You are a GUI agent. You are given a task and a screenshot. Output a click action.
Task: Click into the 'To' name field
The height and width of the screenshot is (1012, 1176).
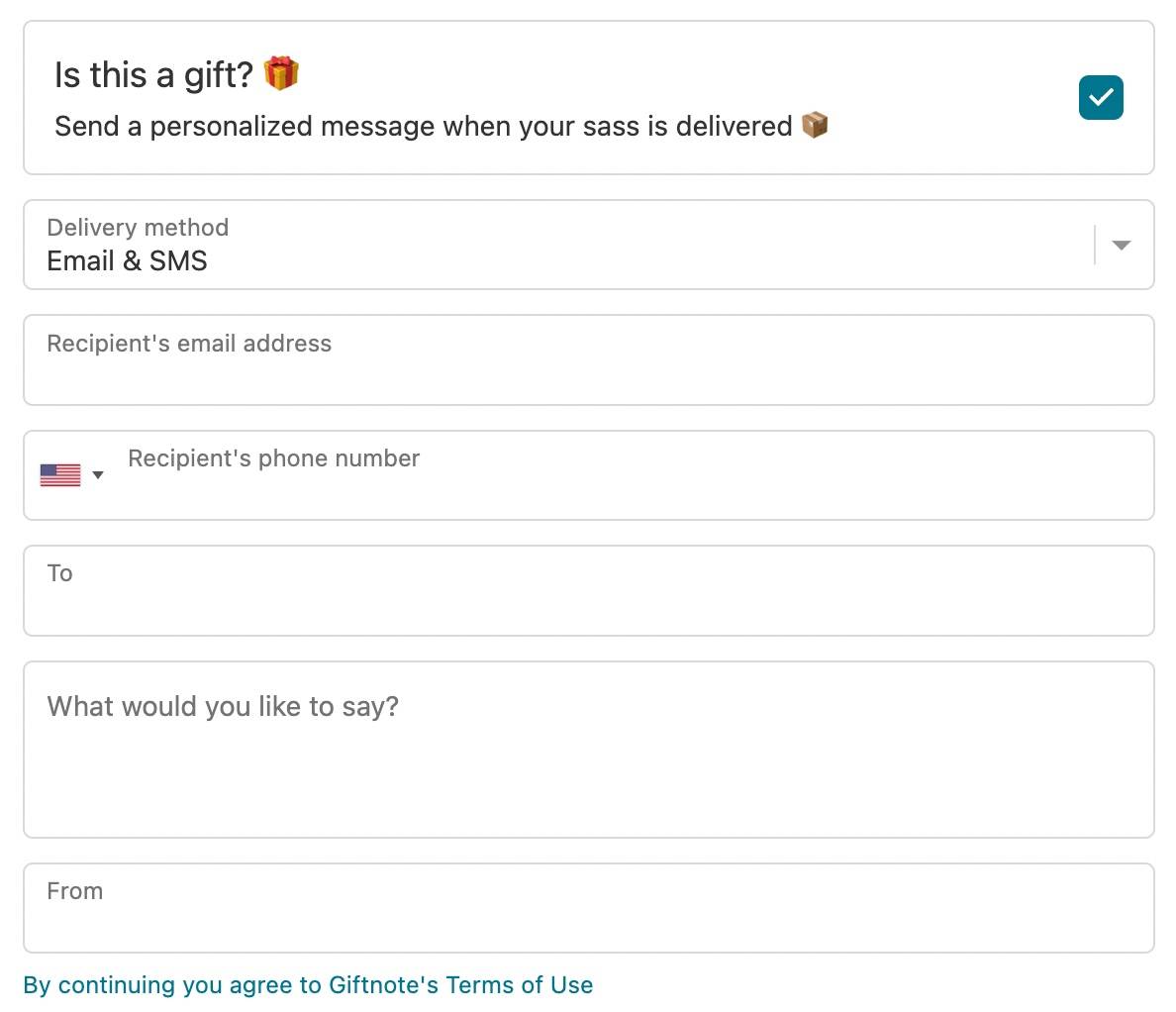(x=589, y=591)
